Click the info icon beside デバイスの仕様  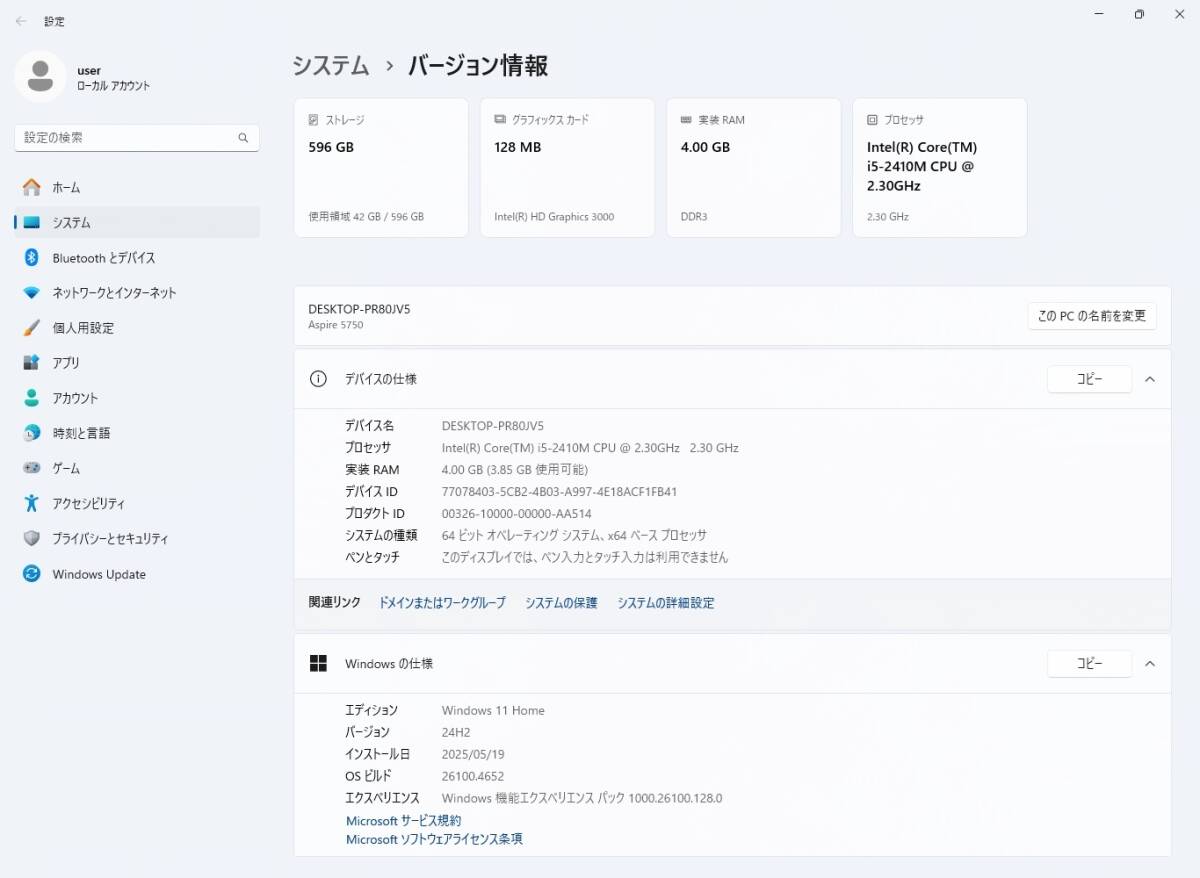[318, 379]
